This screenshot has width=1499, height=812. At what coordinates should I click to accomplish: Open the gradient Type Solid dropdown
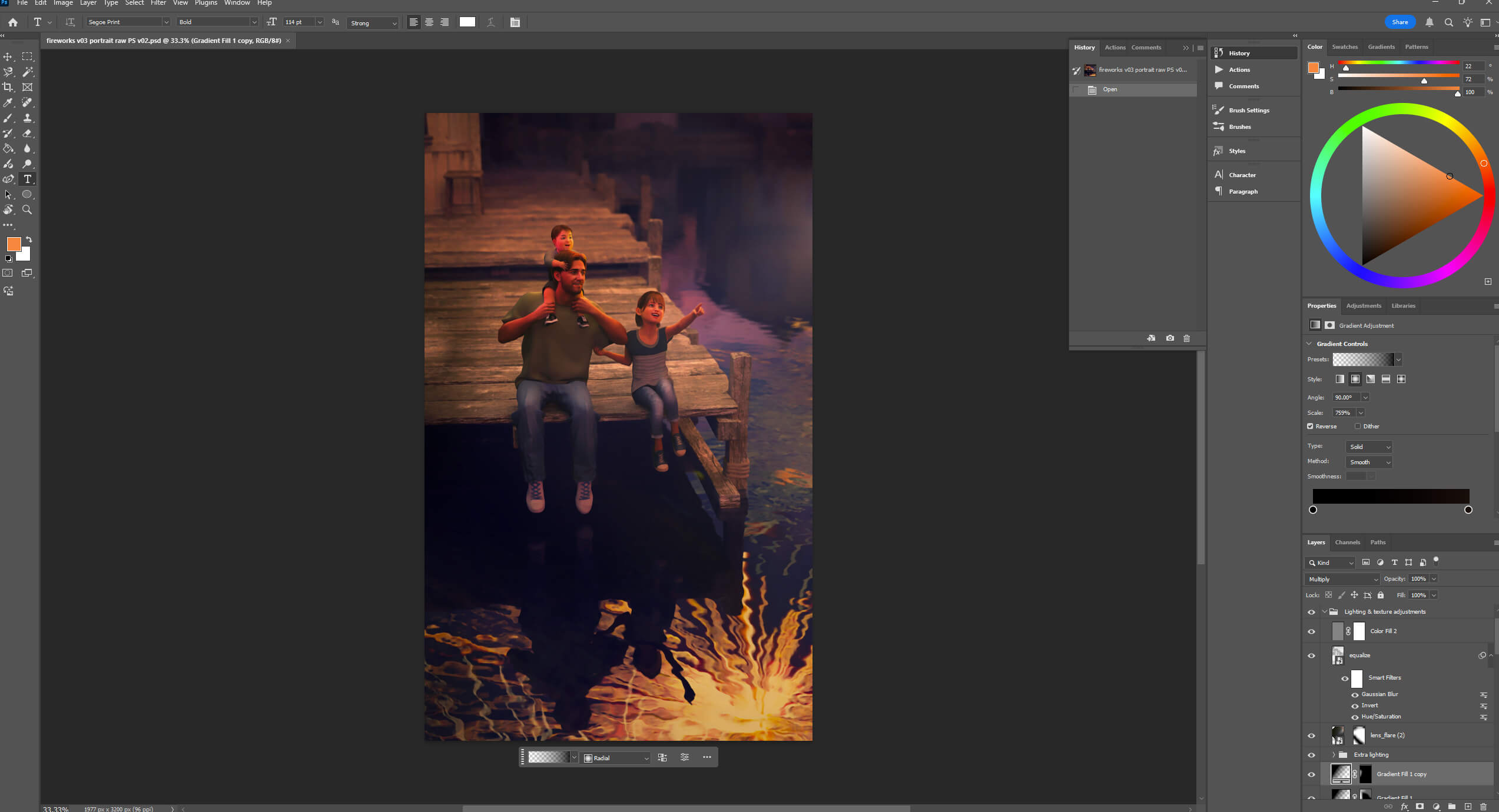1369,447
